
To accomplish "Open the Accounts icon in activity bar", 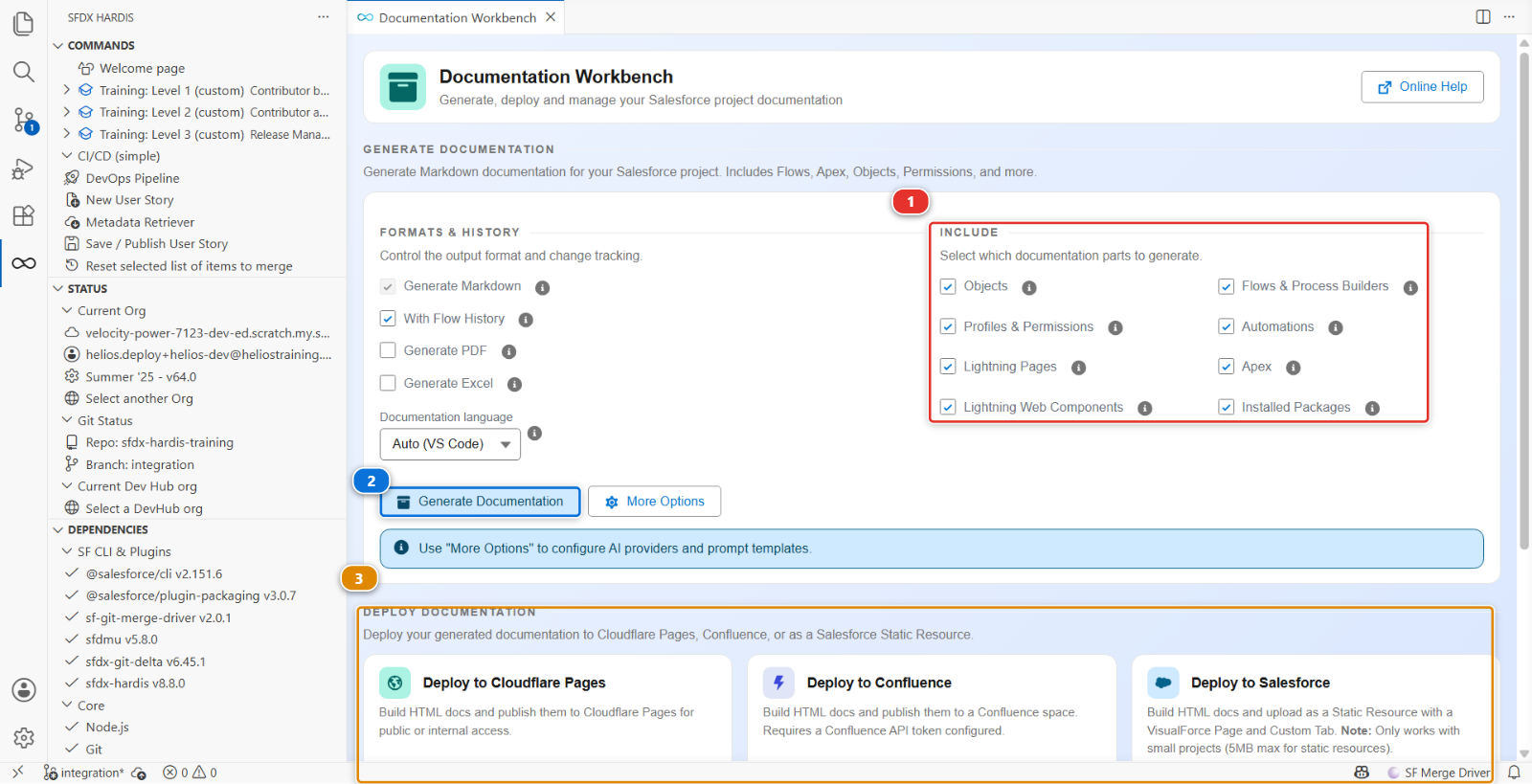I will pos(24,690).
